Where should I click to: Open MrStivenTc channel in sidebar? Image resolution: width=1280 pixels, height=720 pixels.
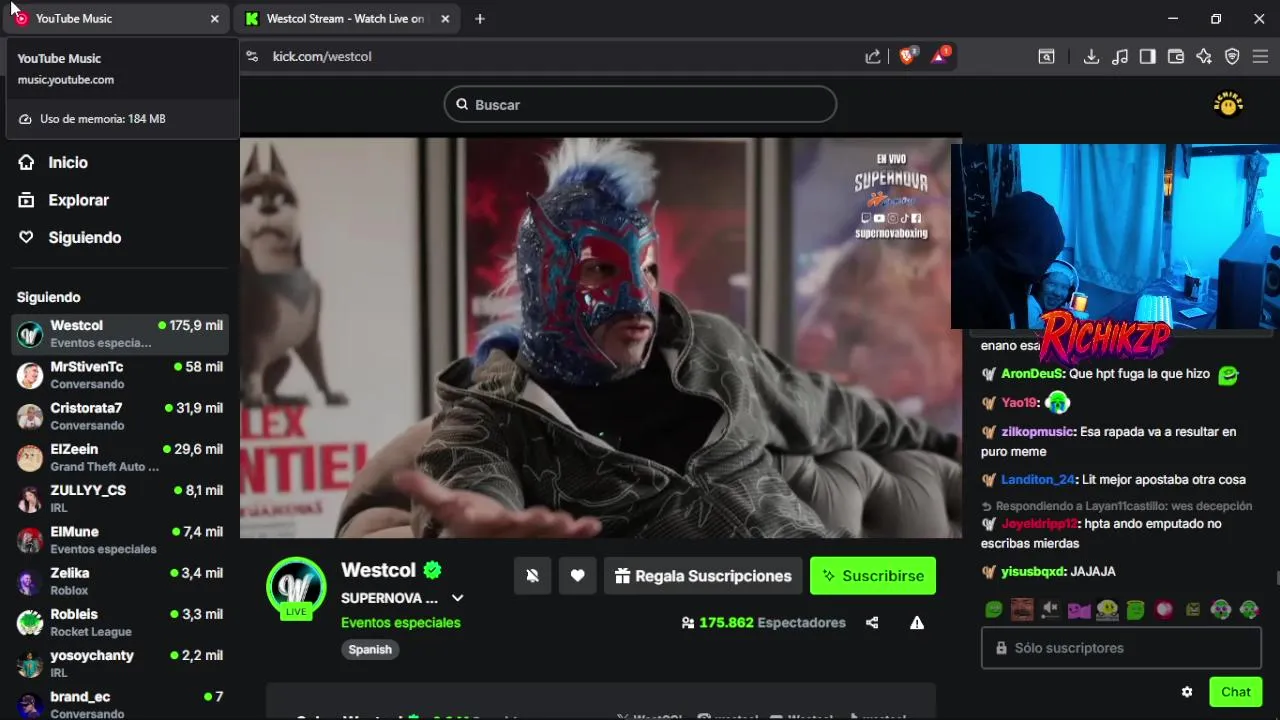pos(120,375)
